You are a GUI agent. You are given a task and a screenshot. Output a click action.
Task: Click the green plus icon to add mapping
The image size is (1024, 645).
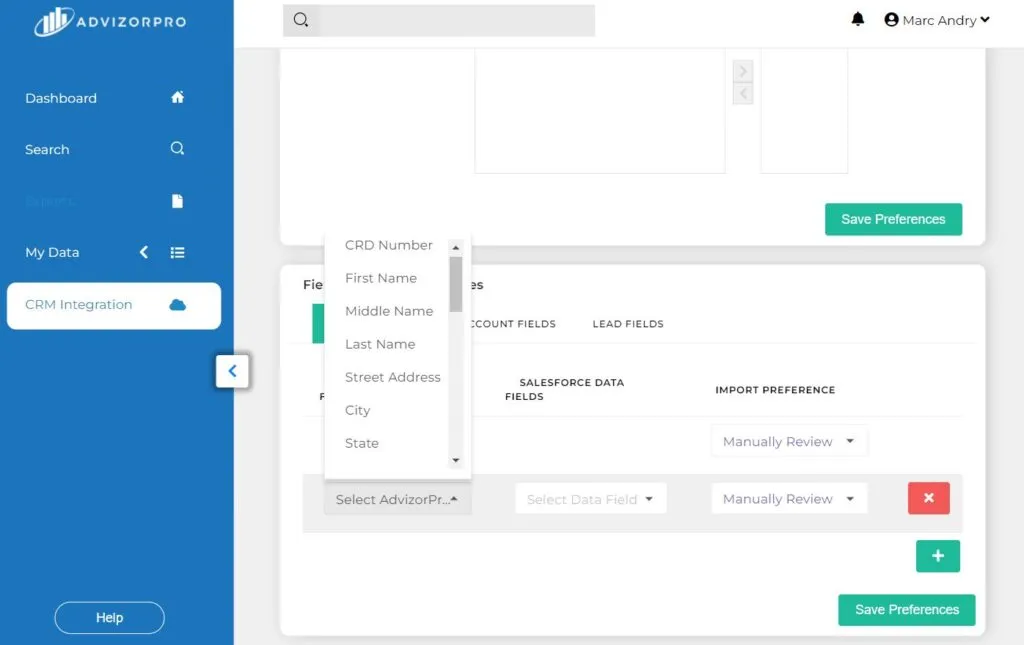click(937, 556)
